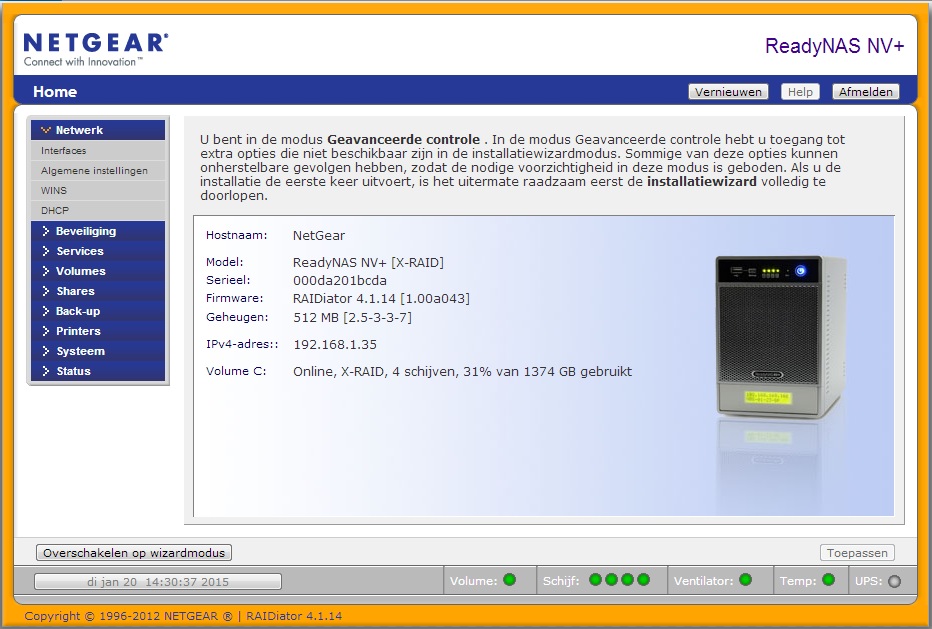Click the first Schijf status LED
Screen dimensions: 932x629
[x=595, y=580]
